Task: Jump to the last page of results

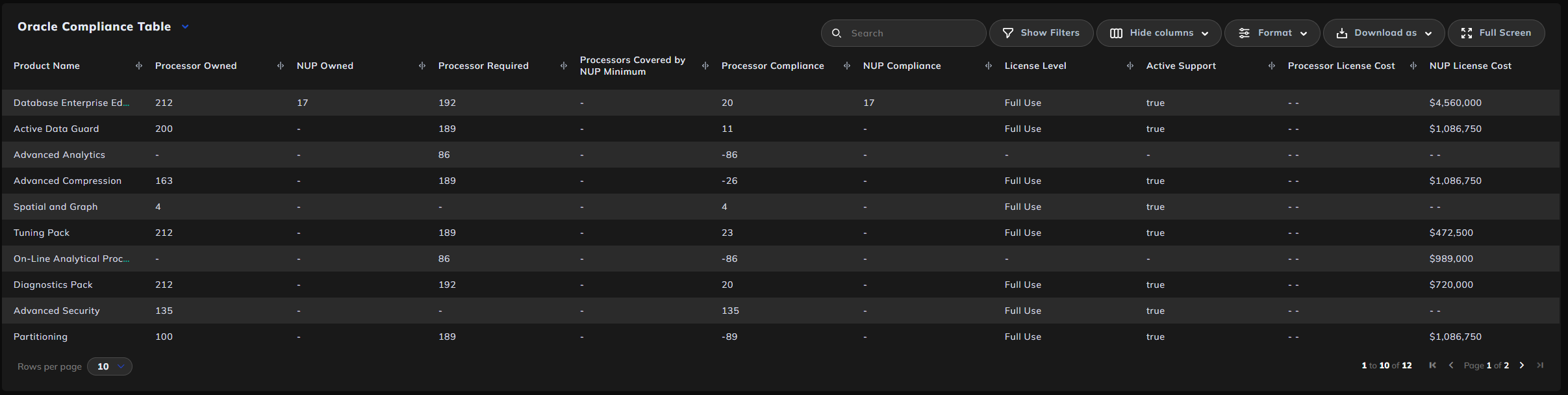Action: pos(1540,365)
